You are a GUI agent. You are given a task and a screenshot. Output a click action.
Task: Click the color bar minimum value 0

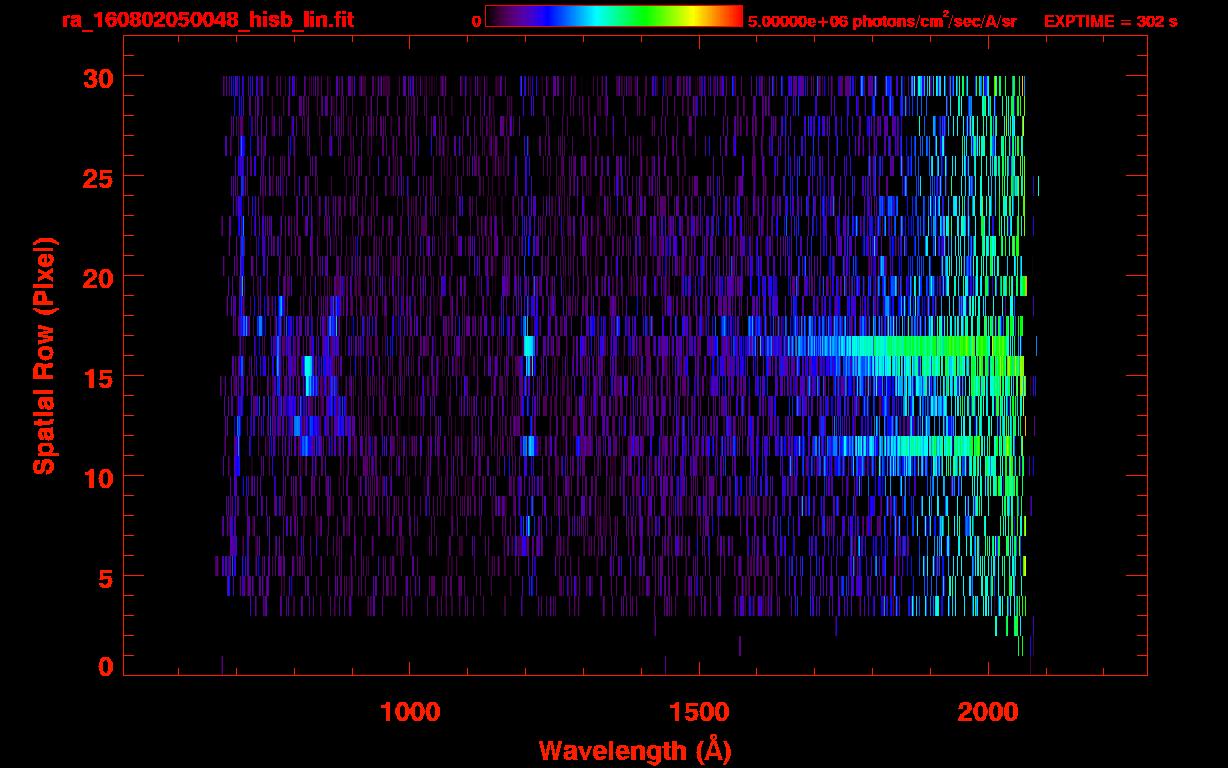tap(476, 20)
